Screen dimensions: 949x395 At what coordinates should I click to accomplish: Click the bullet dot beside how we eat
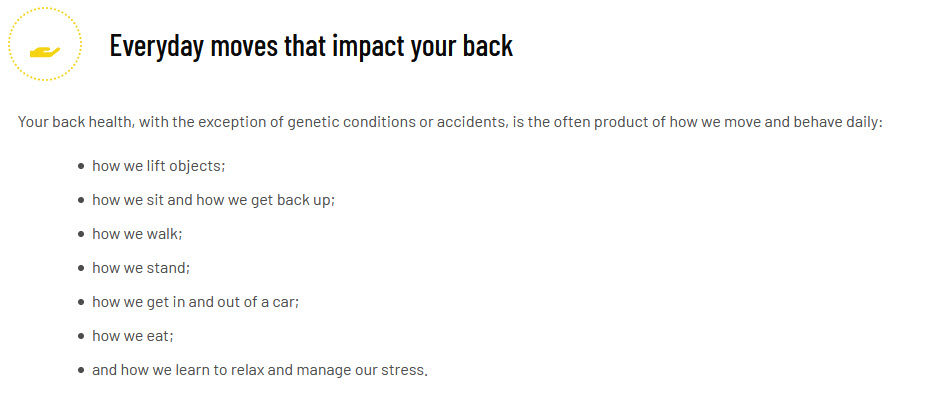pyautogui.click(x=82, y=336)
